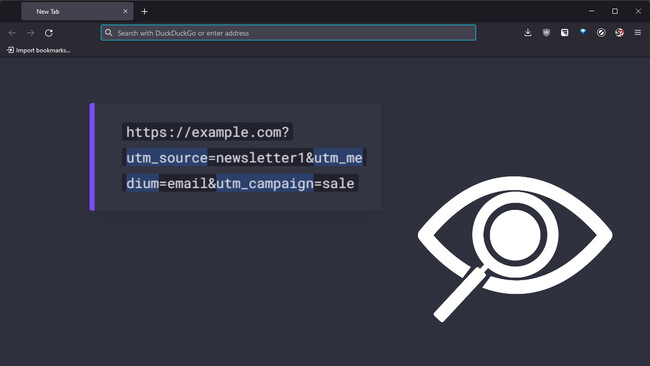This screenshot has width=650, height=366.
Task: Open the uBlock Origin shield extension
Action: [546, 32]
